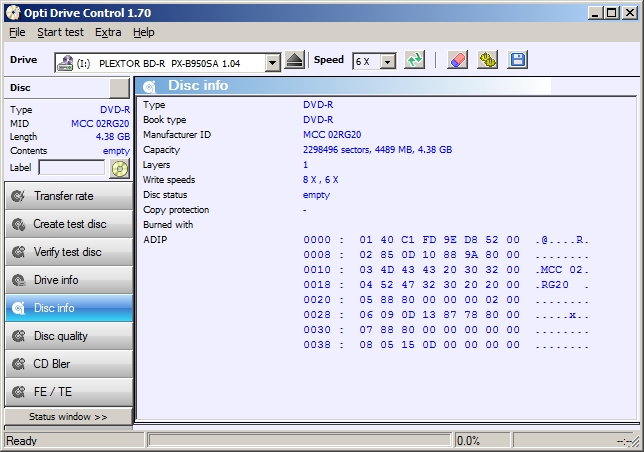644x452 pixels.
Task: Click sidebar Type value DVD-R
Action: [x=115, y=110]
